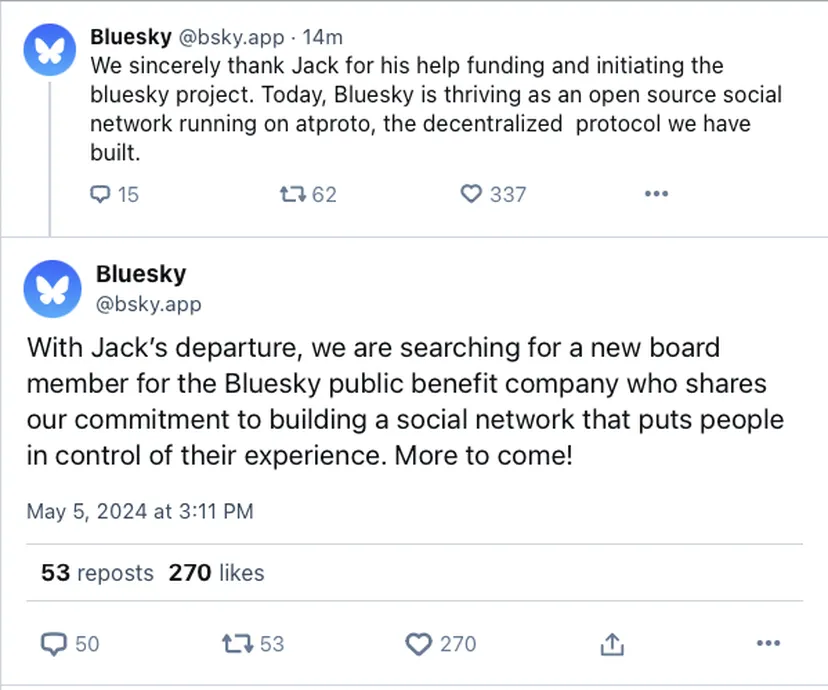
Task: Open the main post's three-dot menu
Action: [767, 644]
